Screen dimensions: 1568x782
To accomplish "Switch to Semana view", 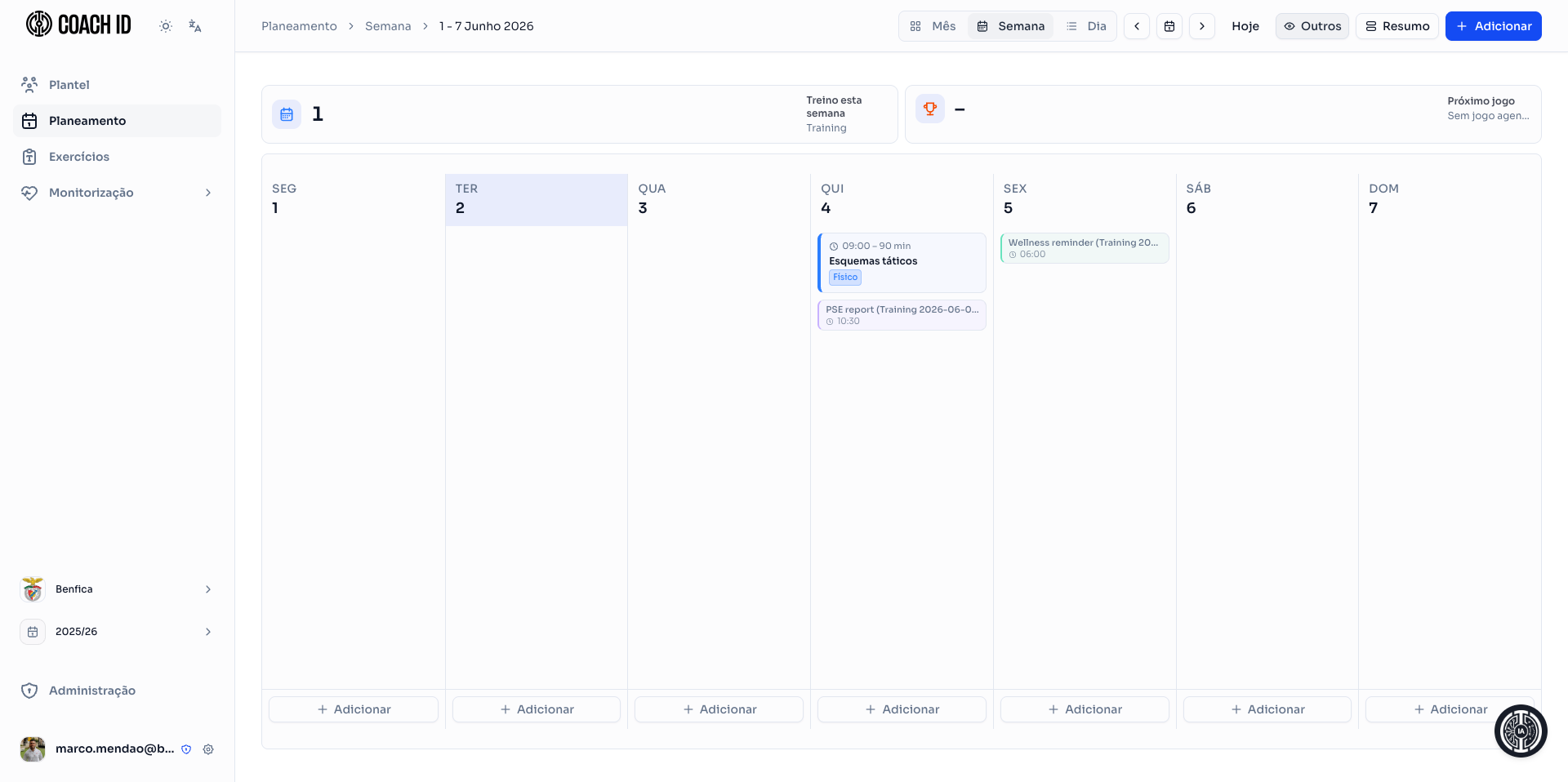I will coord(1011,26).
